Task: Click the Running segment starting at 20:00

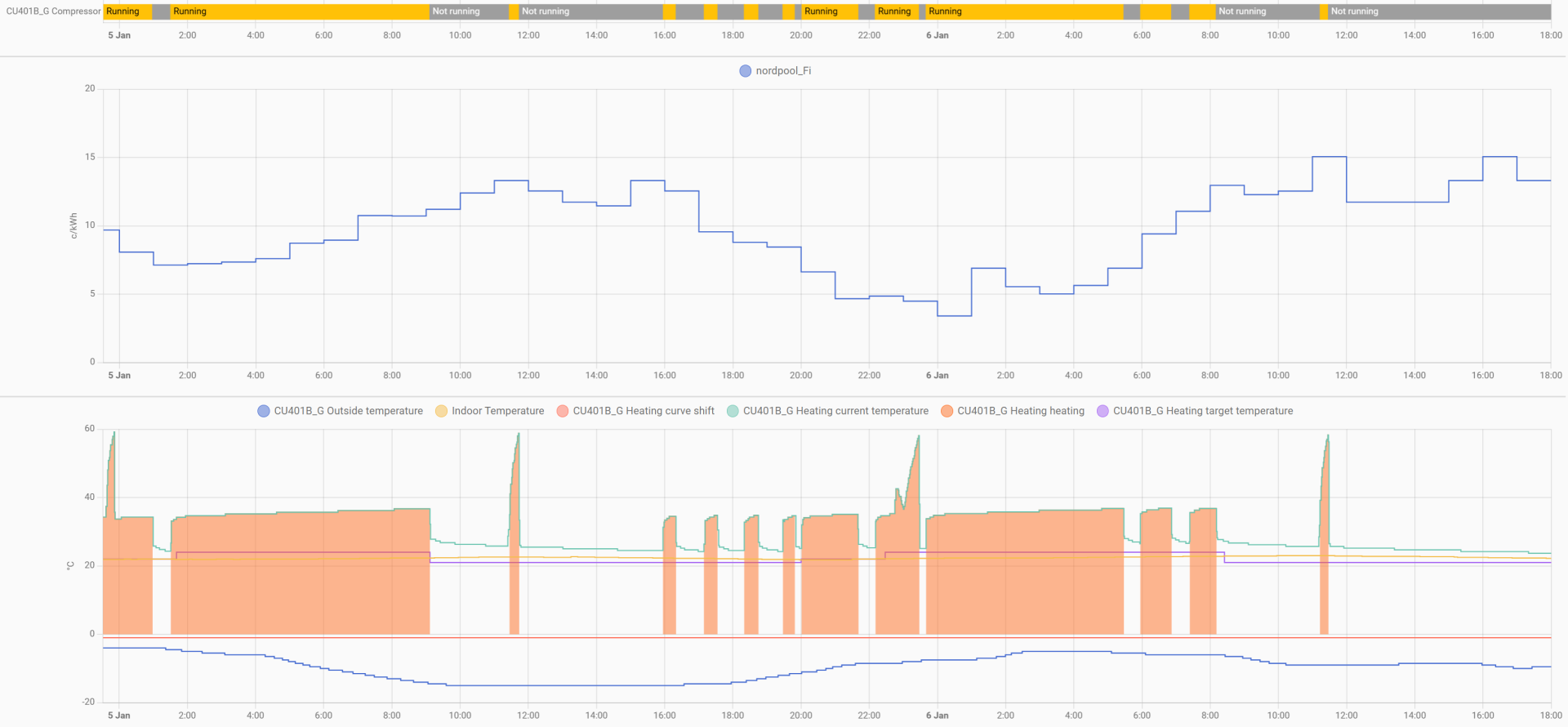Action: pyautogui.click(x=829, y=11)
